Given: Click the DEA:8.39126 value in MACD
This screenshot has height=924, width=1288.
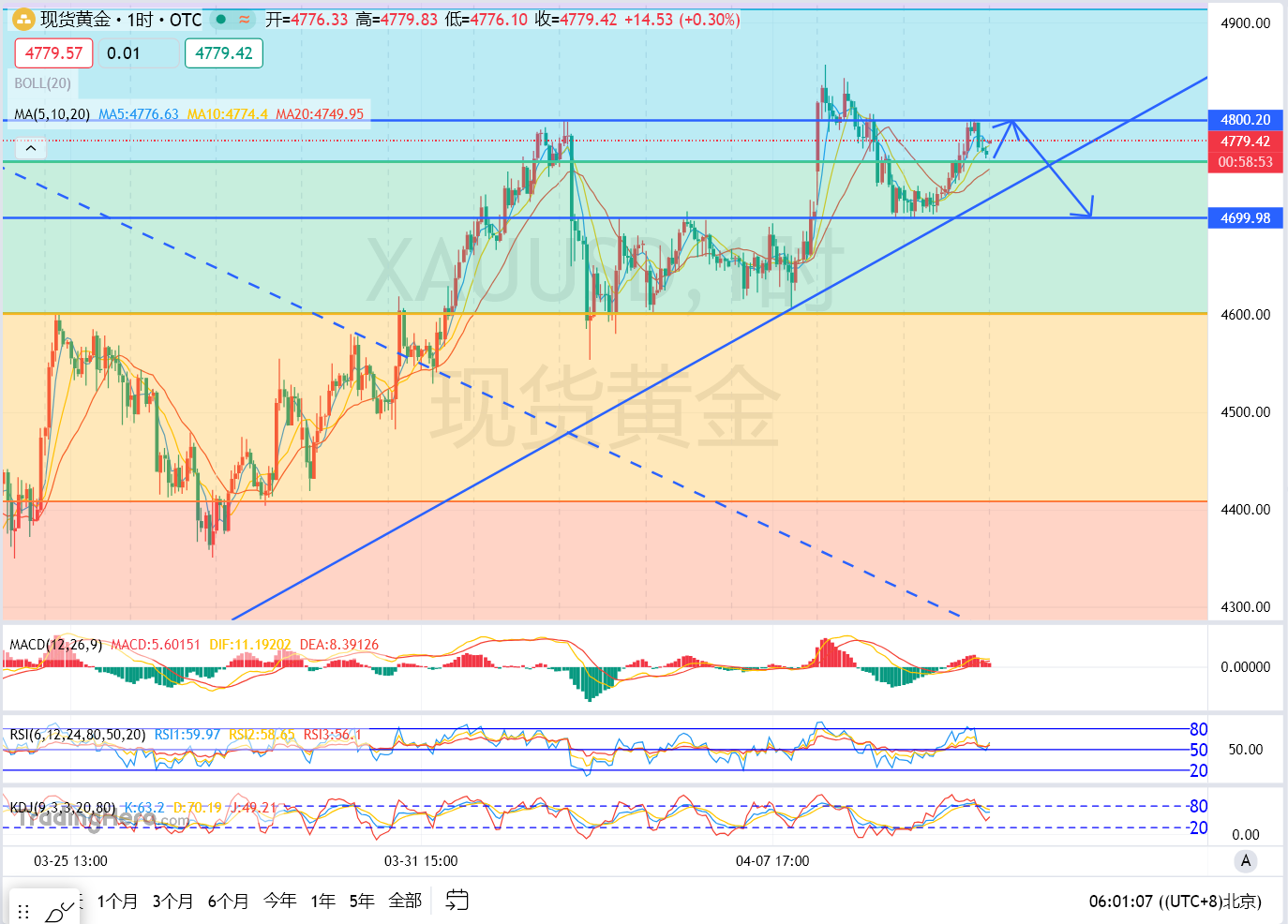Looking at the screenshot, I should pos(339,645).
